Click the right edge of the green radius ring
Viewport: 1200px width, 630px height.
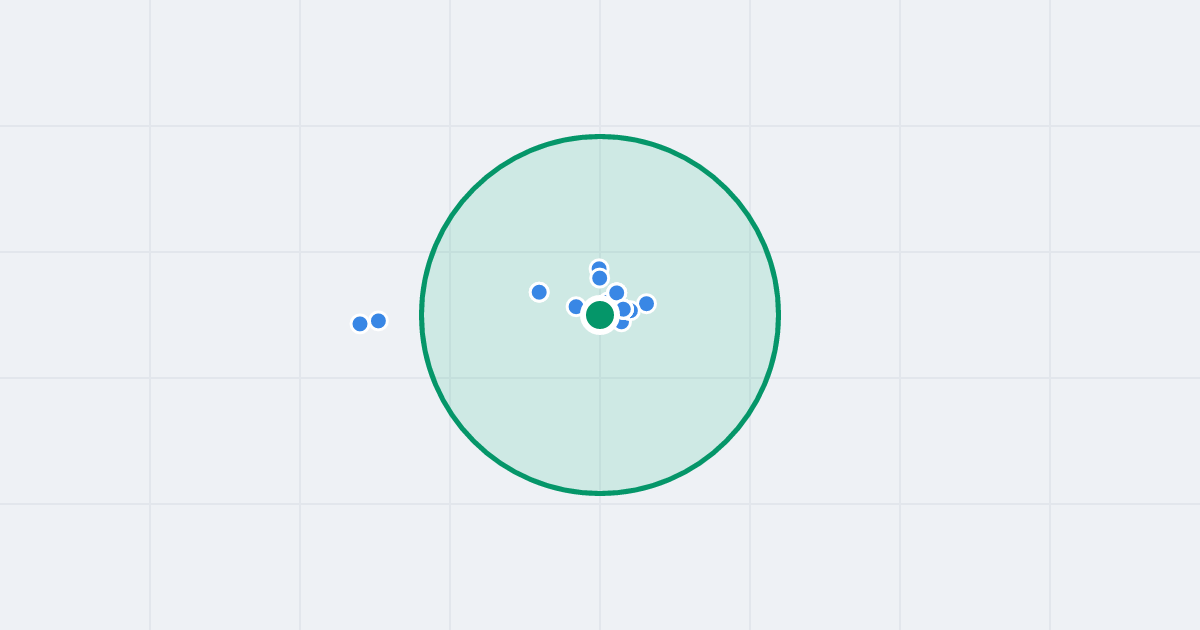coord(779,315)
